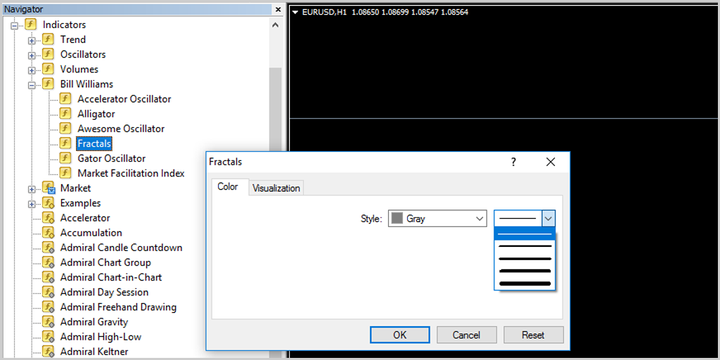Open the line width dropdown arrow
The height and width of the screenshot is (360, 720).
pyautogui.click(x=548, y=219)
